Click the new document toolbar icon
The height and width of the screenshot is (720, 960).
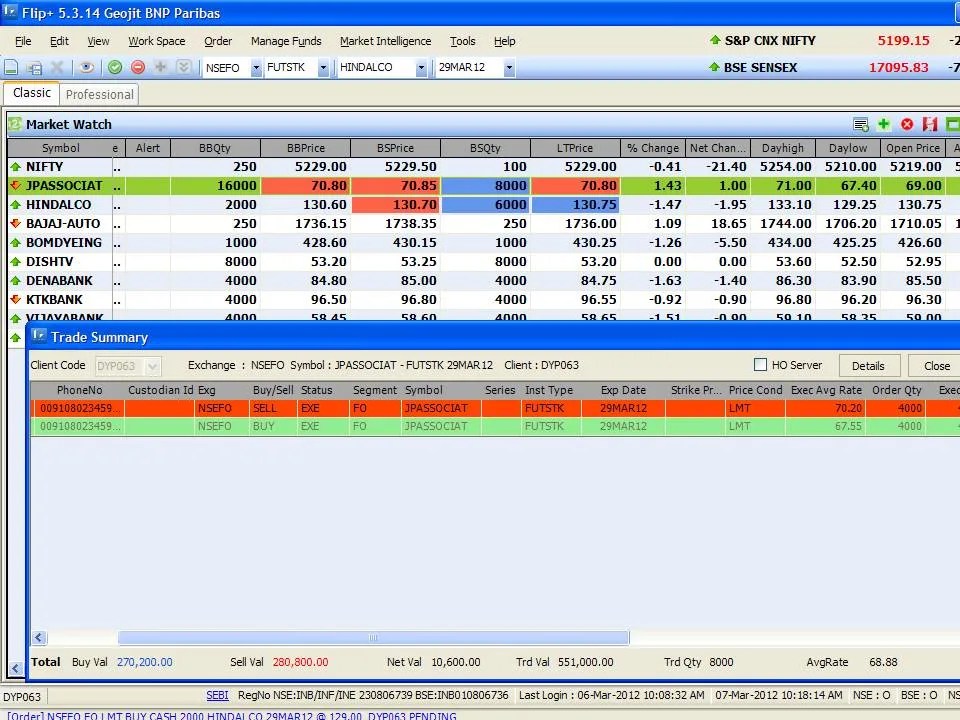click(x=11, y=67)
